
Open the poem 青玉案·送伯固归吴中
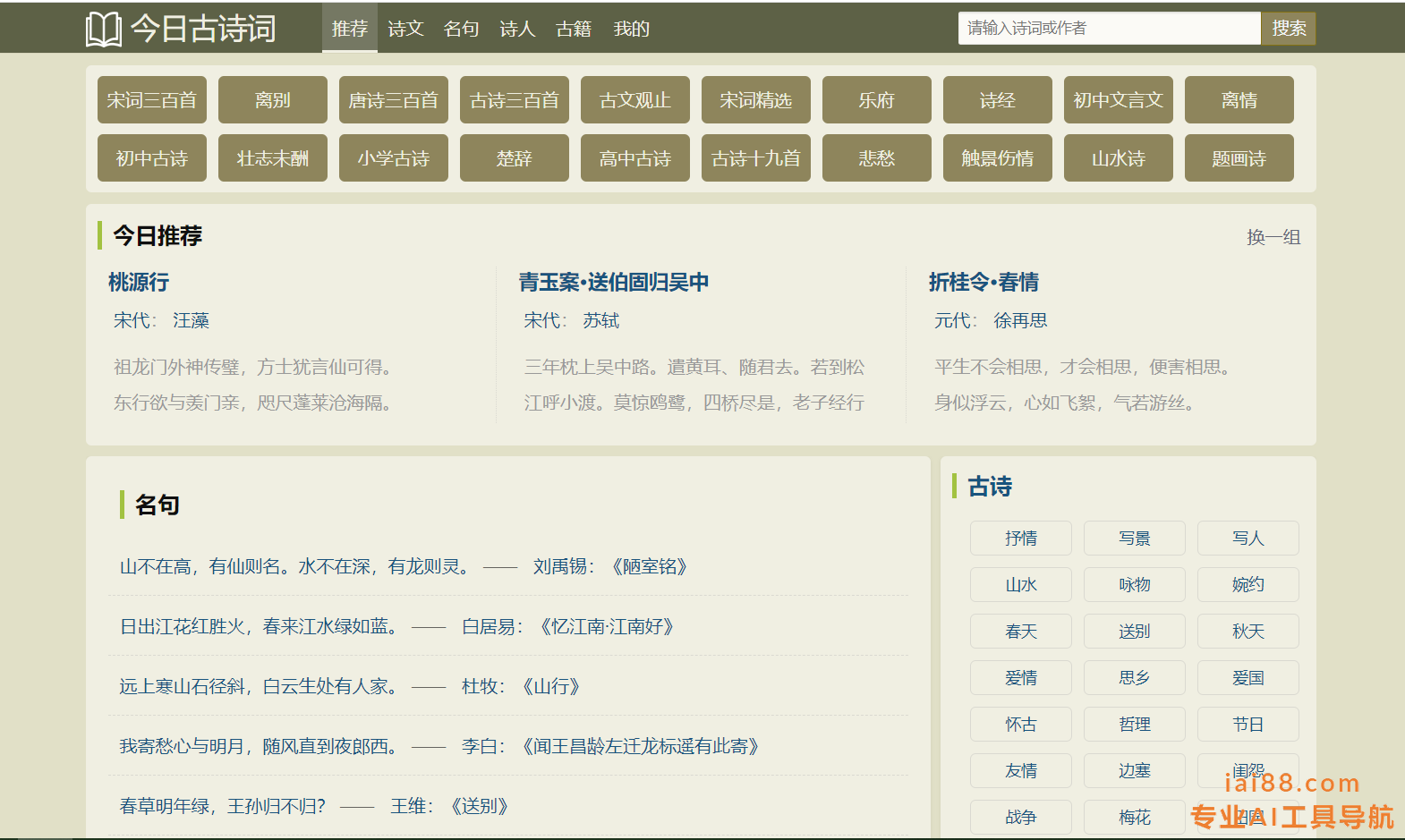click(x=614, y=282)
